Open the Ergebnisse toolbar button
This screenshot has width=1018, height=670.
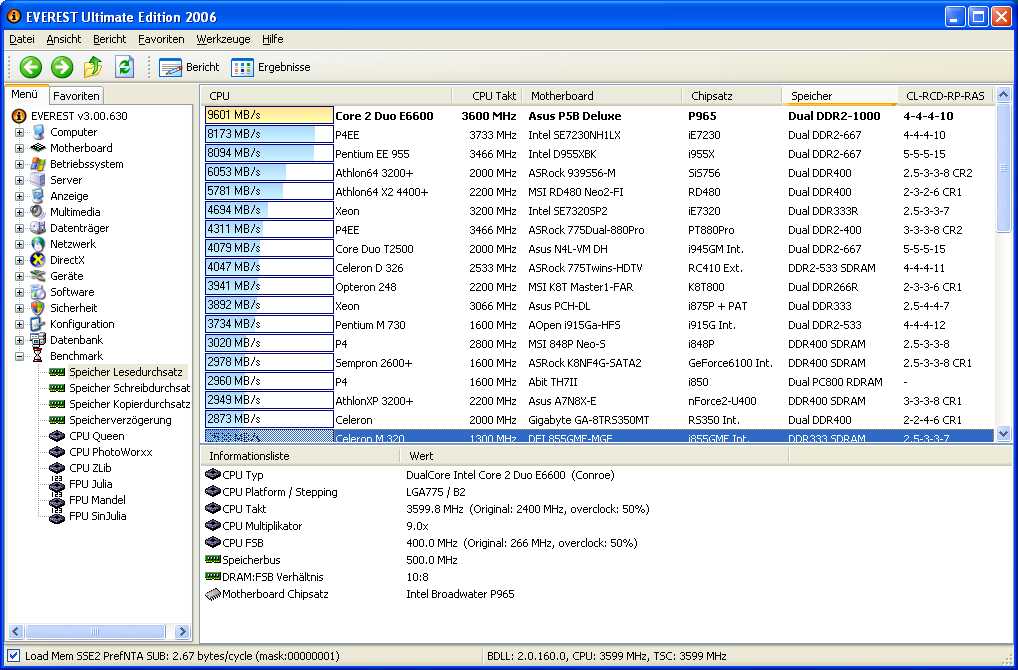coord(271,67)
